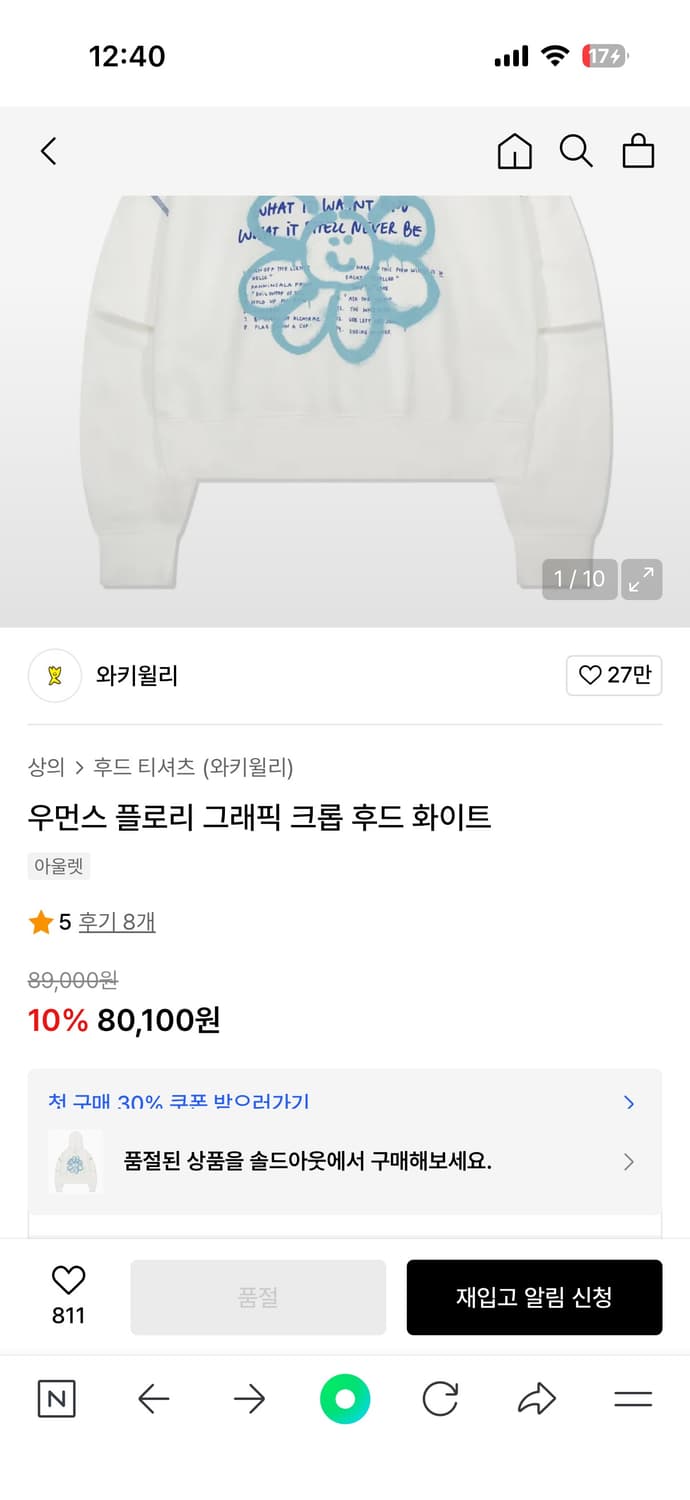Screen dimensions: 690x1500
Task: Tap the browser forward navigation arrow
Action: pos(249,1399)
